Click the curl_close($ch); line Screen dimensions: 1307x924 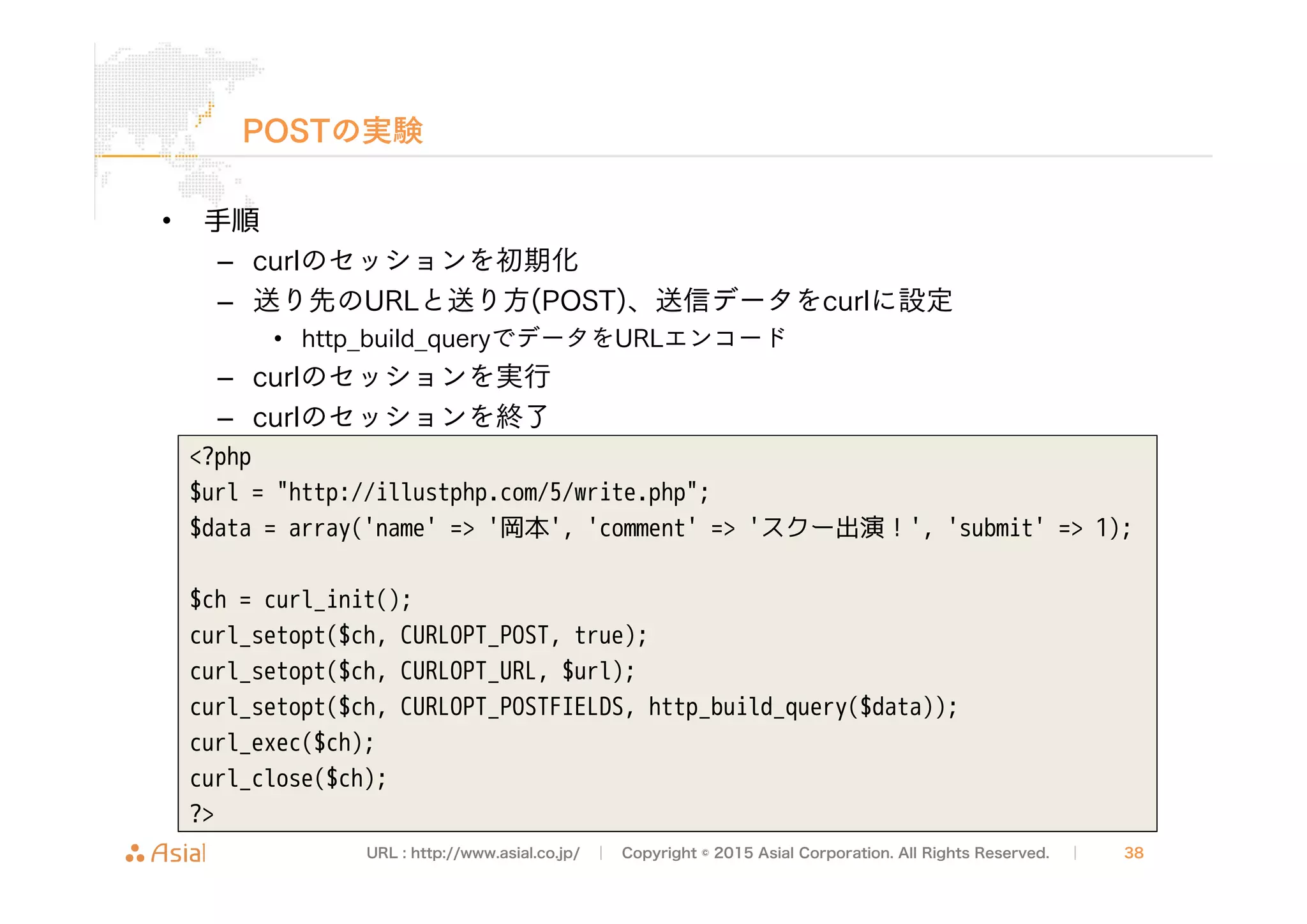pos(288,779)
